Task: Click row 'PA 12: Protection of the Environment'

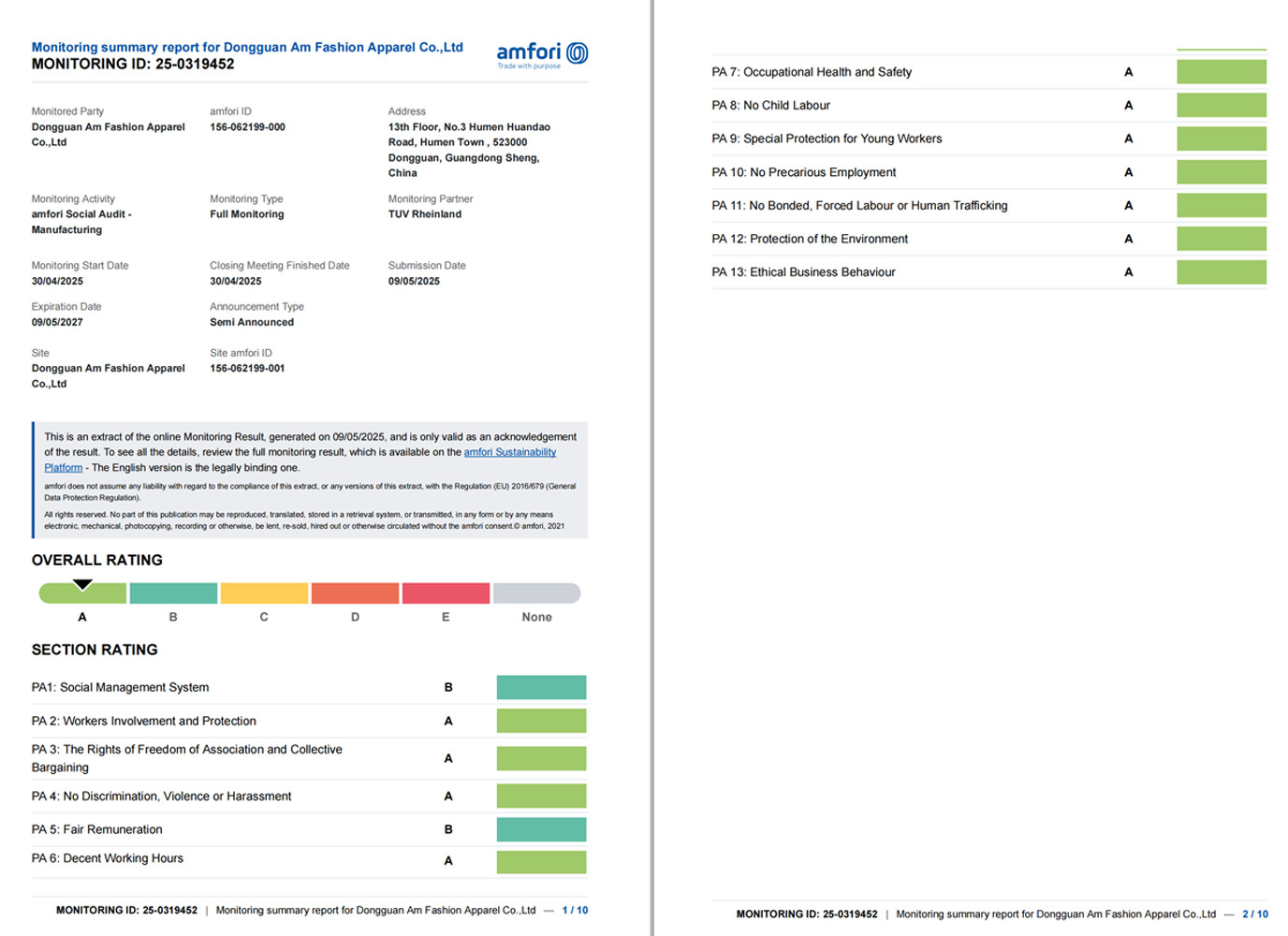Action: pos(989,239)
